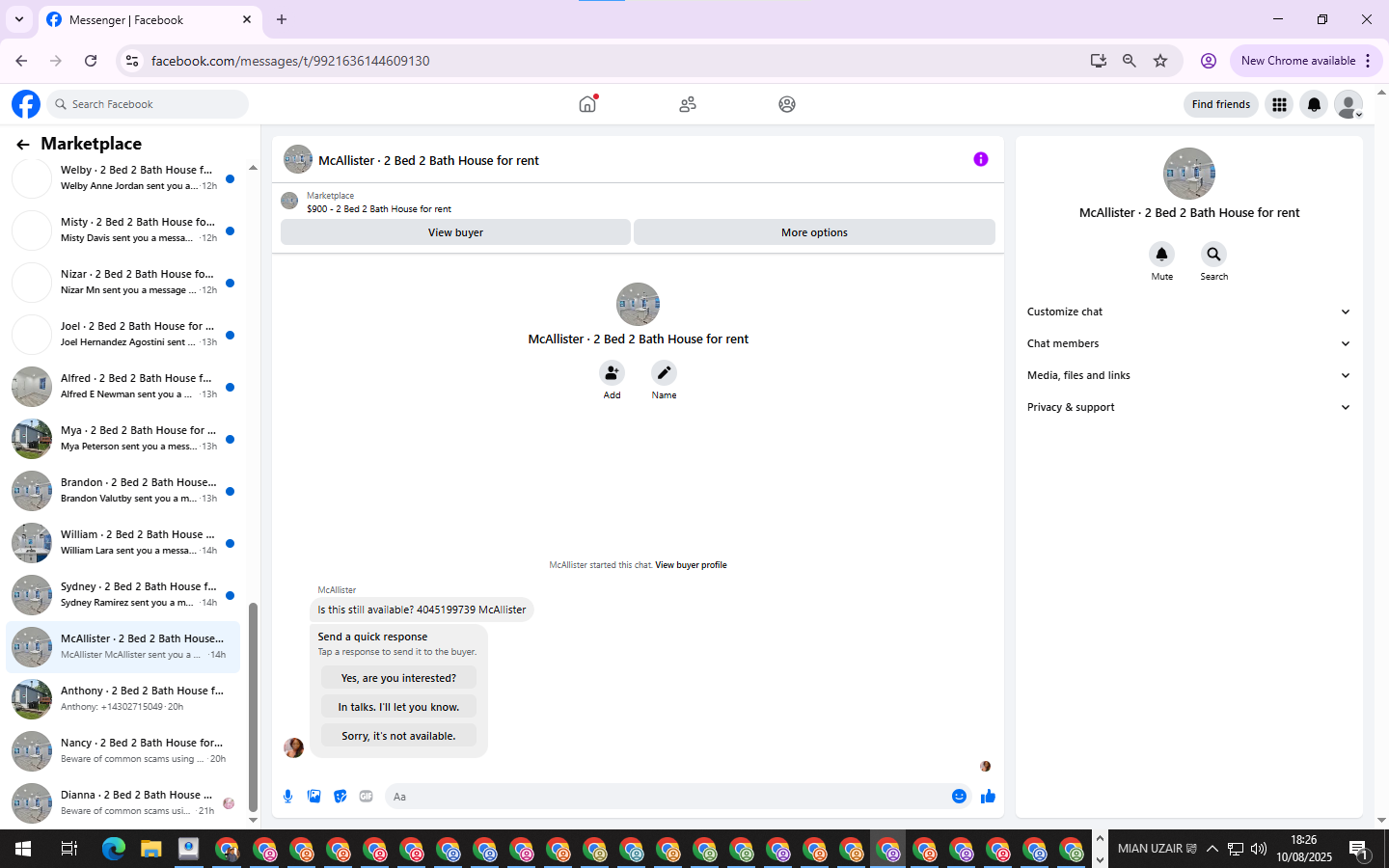Open Chrome zoom magnifier icon
The image size is (1389, 868).
coord(1129,61)
